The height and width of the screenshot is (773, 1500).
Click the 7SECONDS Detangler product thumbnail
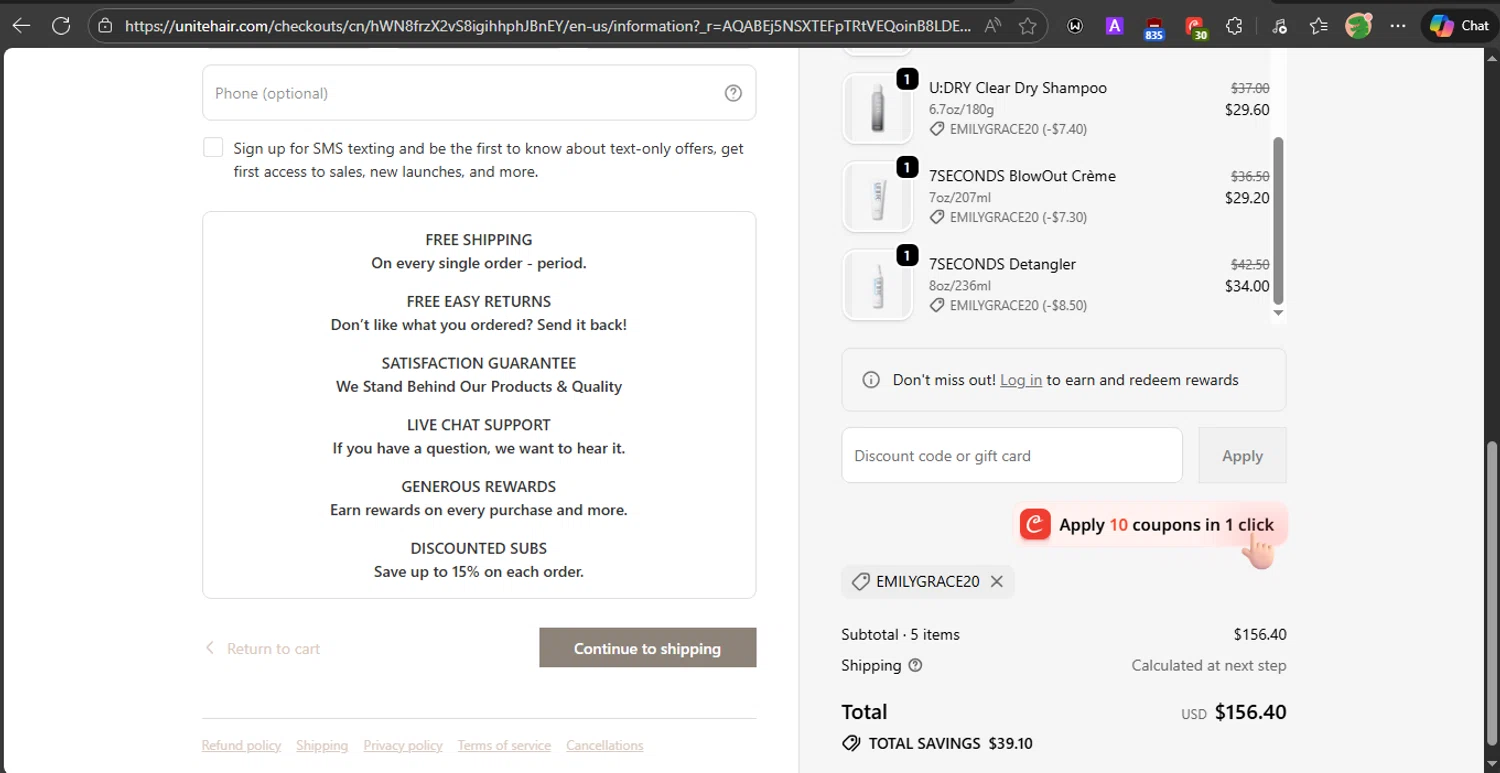[x=877, y=284]
